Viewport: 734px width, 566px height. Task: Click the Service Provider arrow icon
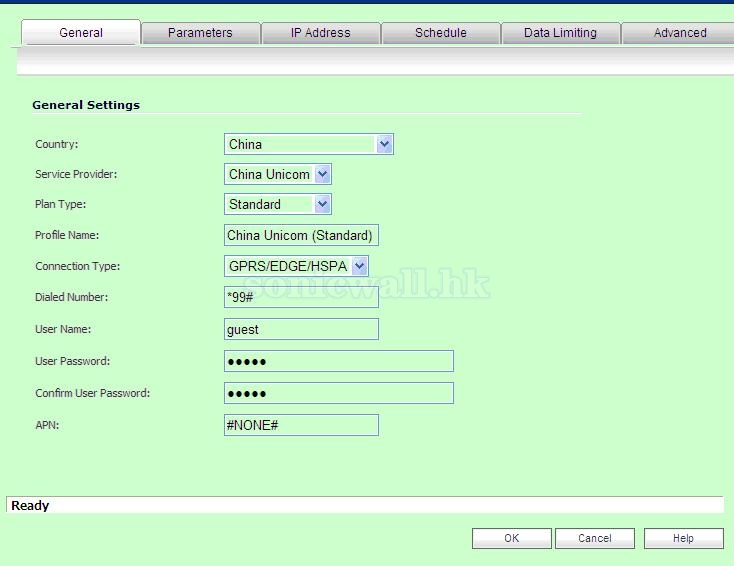(323, 174)
